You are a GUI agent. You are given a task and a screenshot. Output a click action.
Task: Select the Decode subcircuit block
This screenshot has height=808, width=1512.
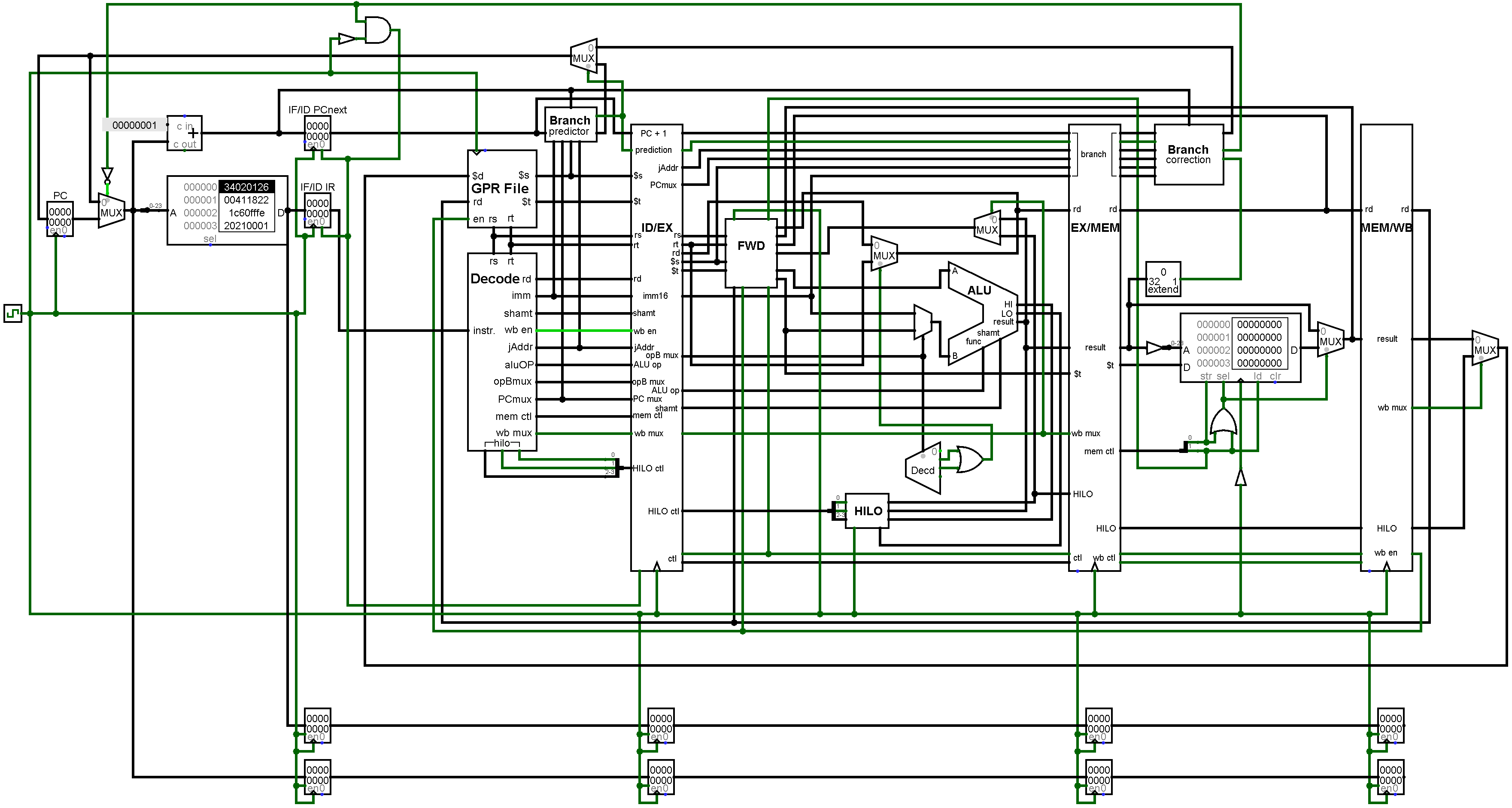pyautogui.click(x=502, y=352)
